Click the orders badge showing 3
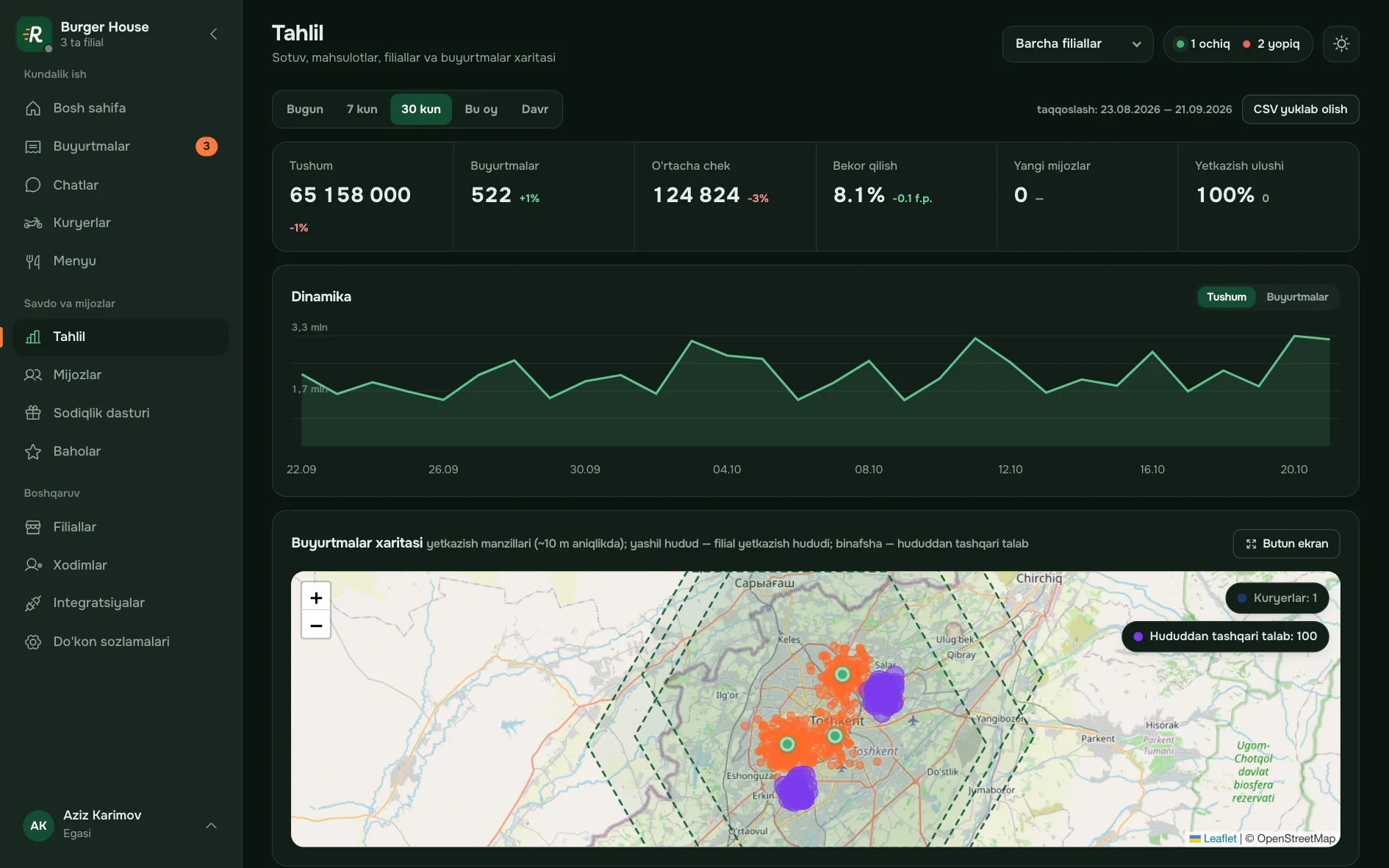The width and height of the screenshot is (1389, 868). pos(207,146)
